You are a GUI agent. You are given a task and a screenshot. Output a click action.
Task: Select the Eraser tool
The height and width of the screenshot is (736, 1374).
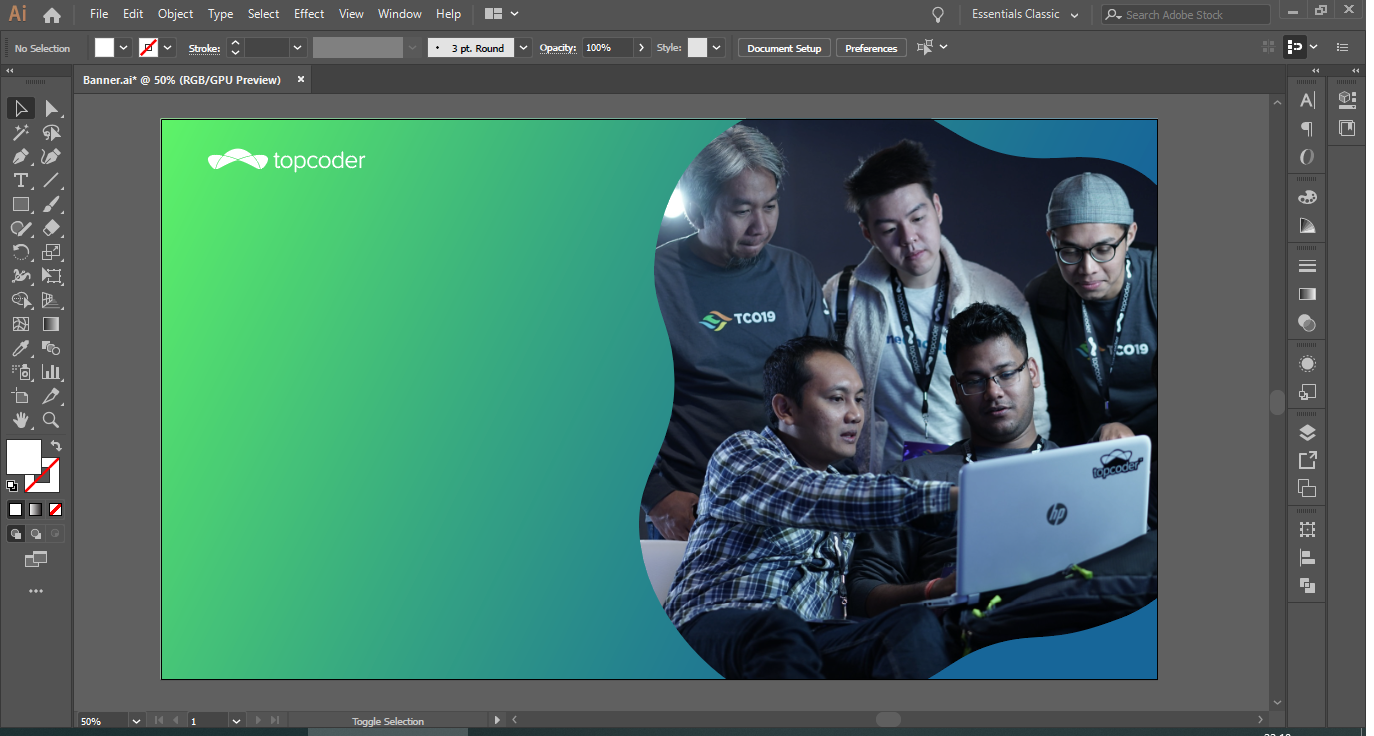[52, 228]
